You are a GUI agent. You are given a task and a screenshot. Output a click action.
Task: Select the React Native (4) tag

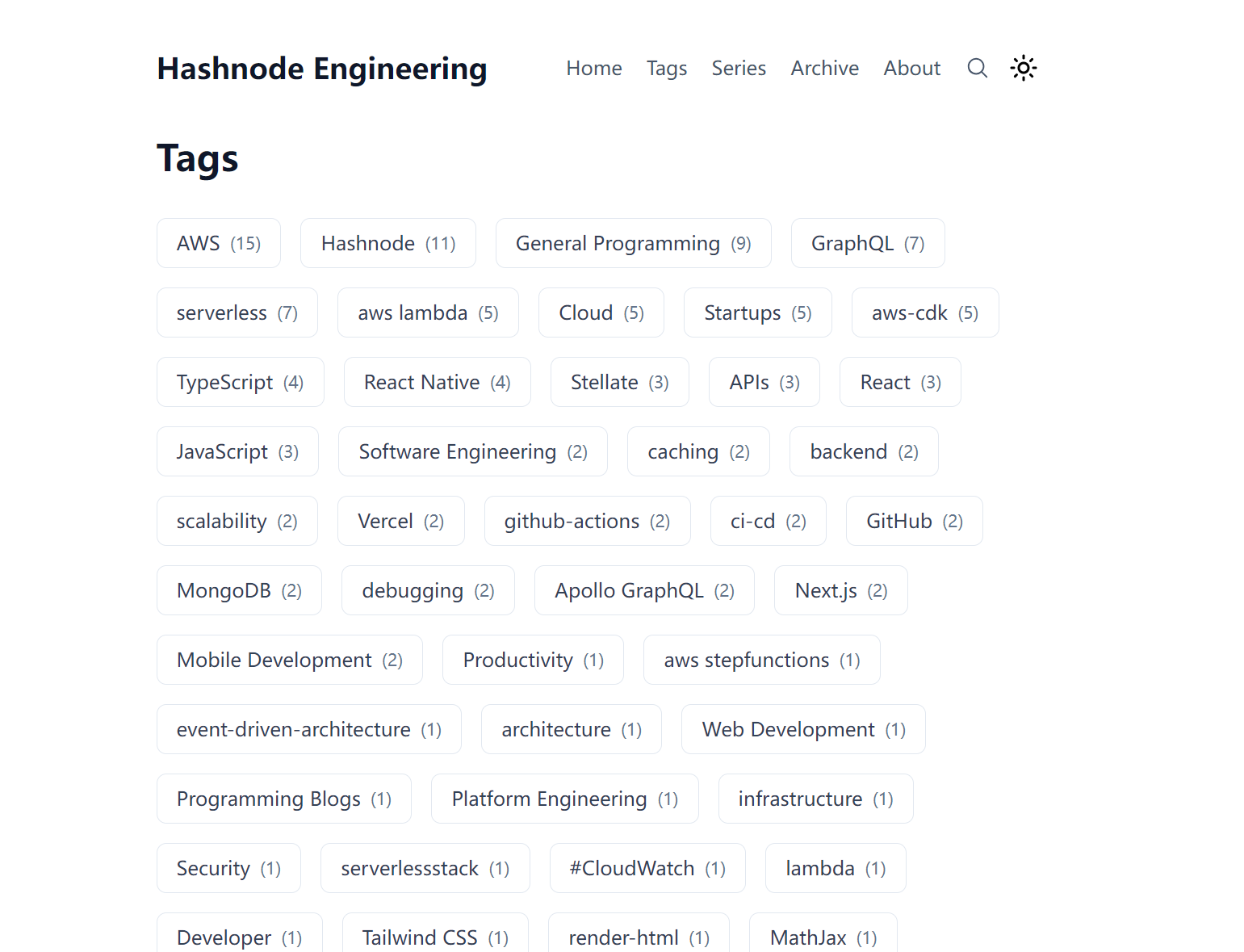438,382
